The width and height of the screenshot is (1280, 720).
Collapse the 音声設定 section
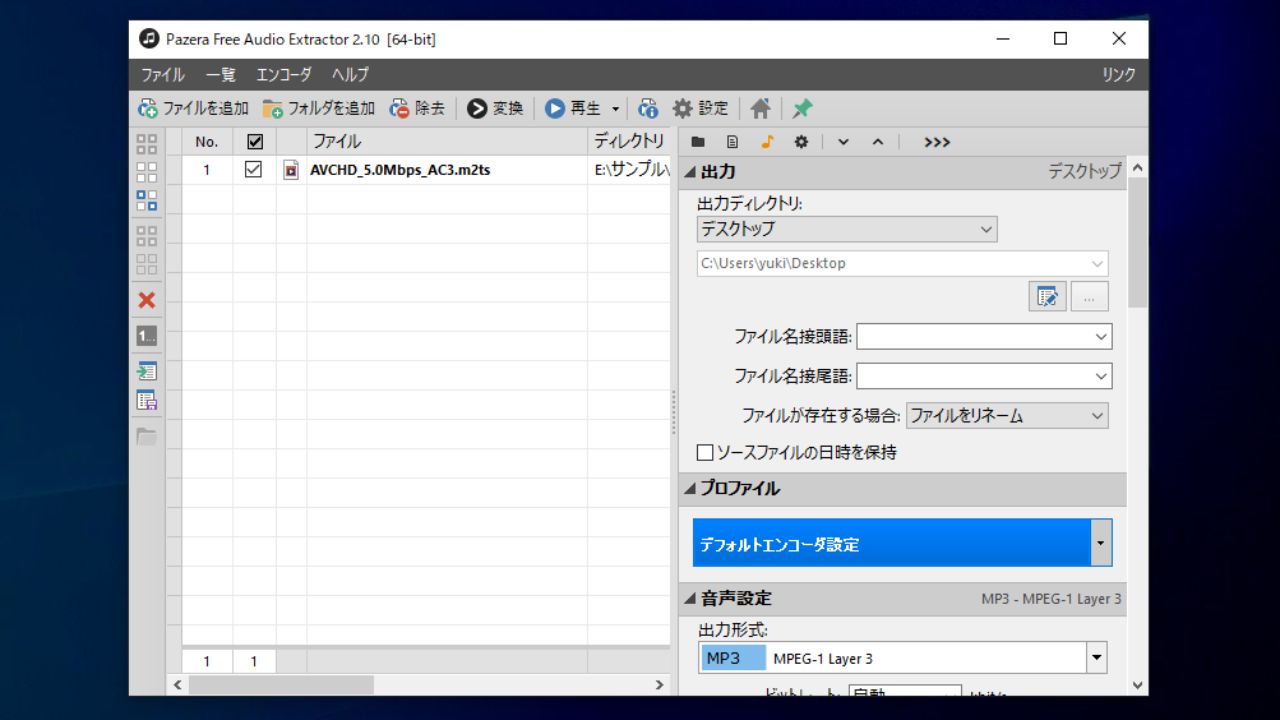(691, 599)
